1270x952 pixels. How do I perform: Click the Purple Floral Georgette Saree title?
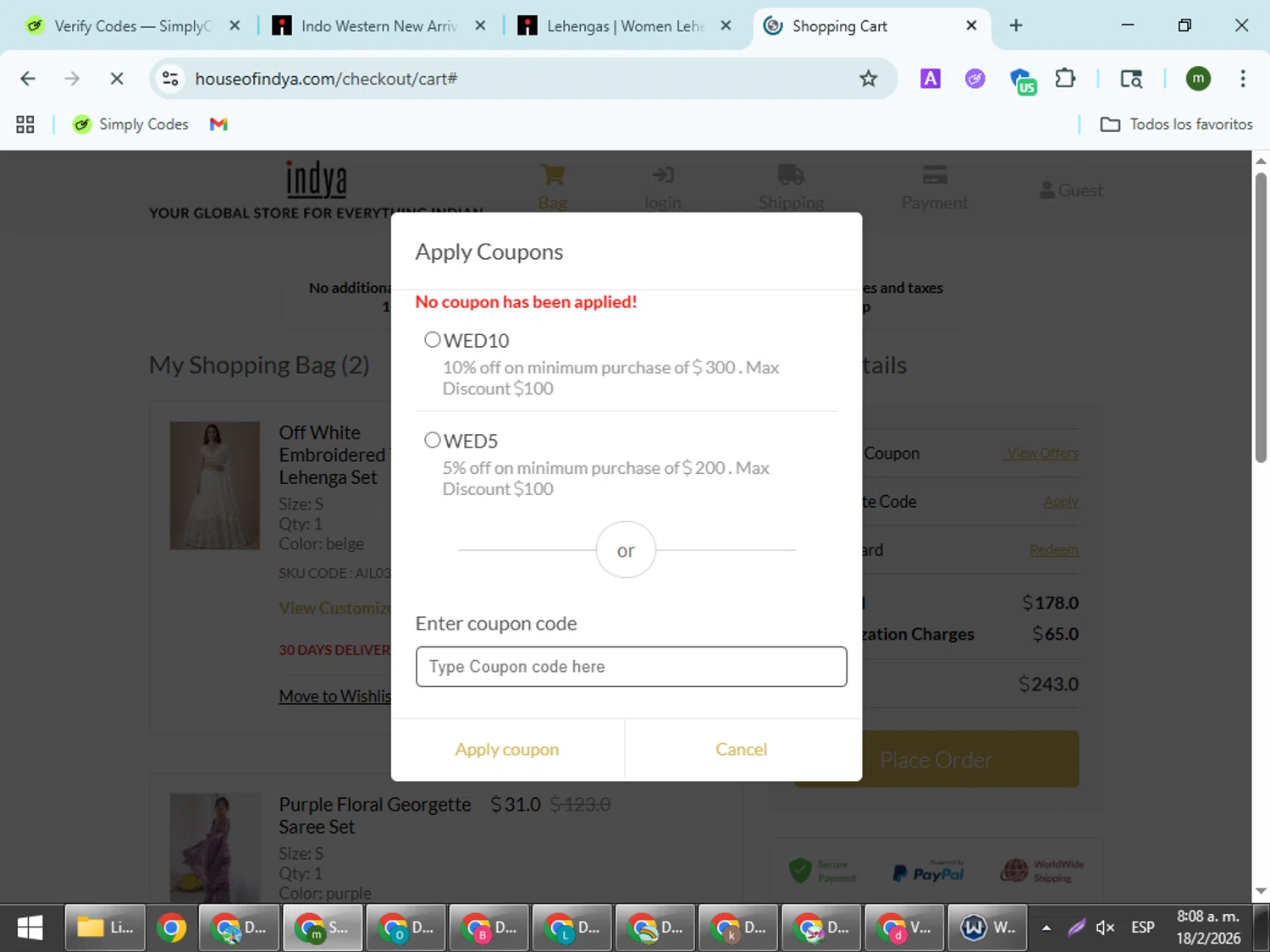point(375,816)
